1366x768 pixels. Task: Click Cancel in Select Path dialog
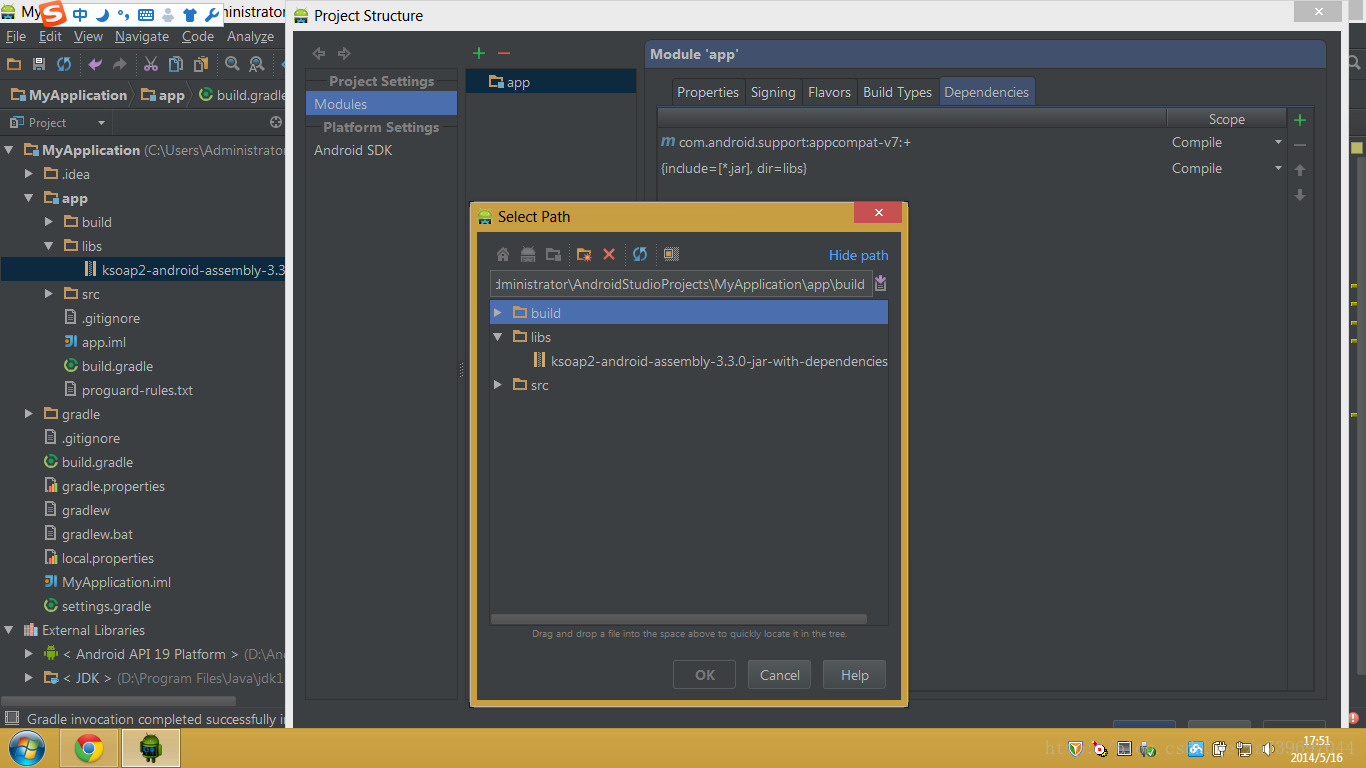779,675
